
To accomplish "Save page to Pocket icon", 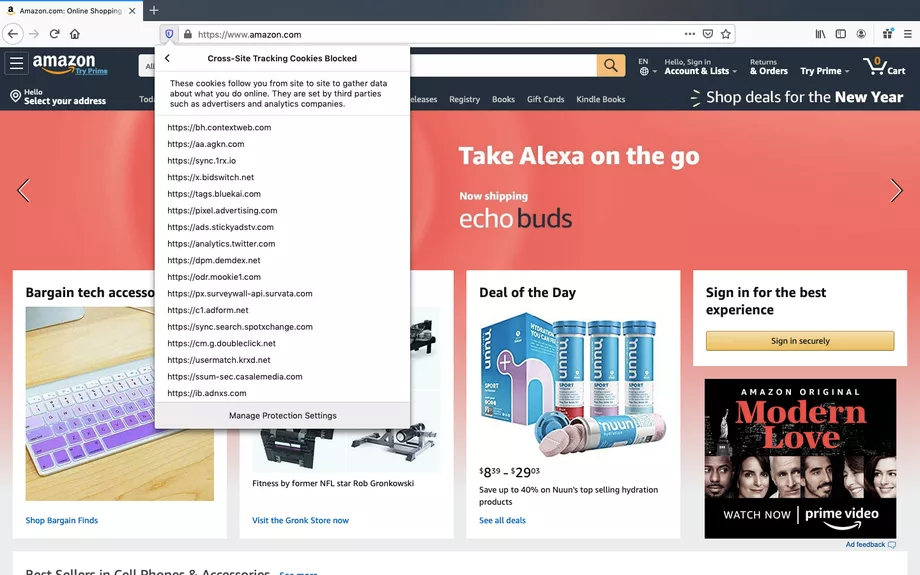I will pyautogui.click(x=708, y=34).
